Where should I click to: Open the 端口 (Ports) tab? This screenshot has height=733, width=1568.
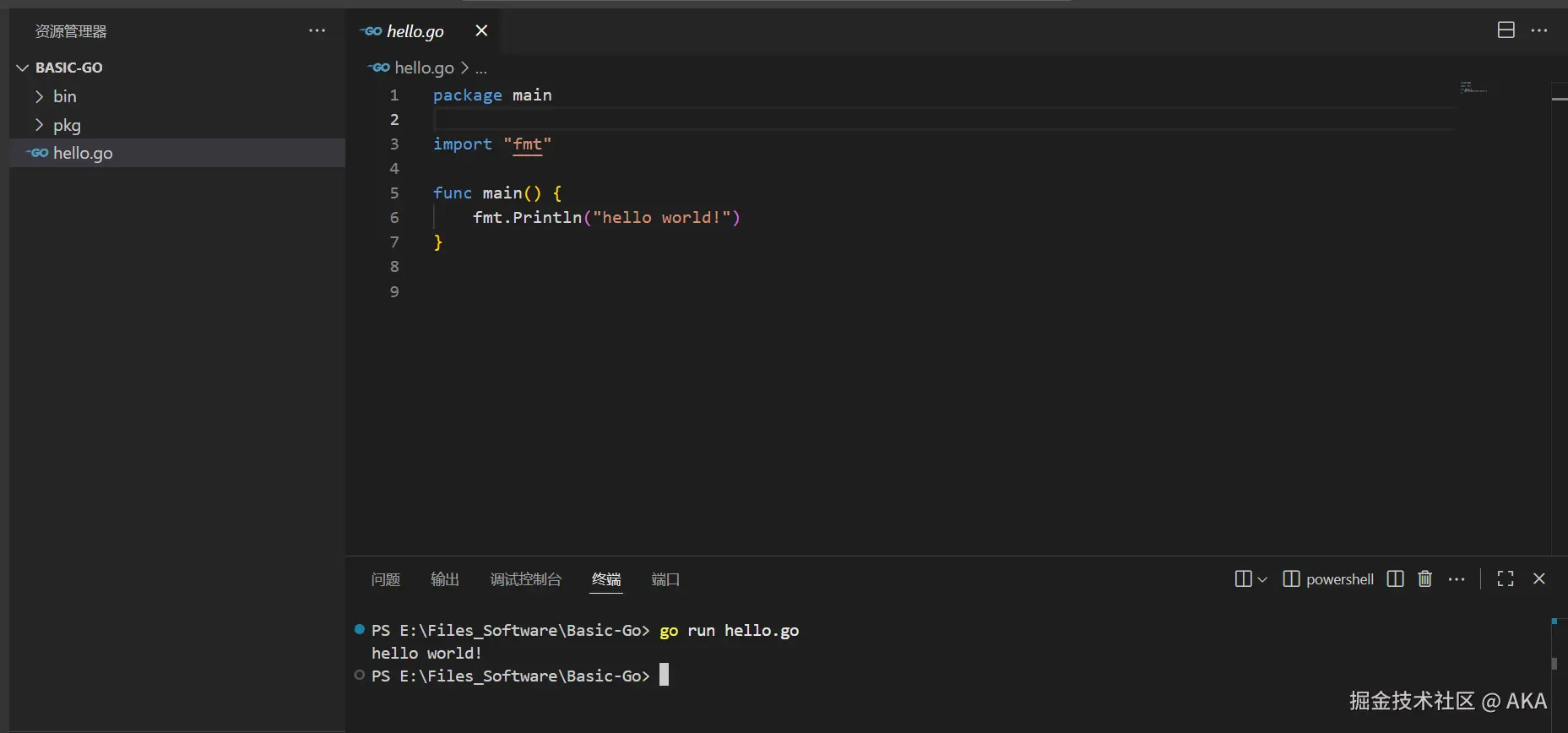(665, 579)
